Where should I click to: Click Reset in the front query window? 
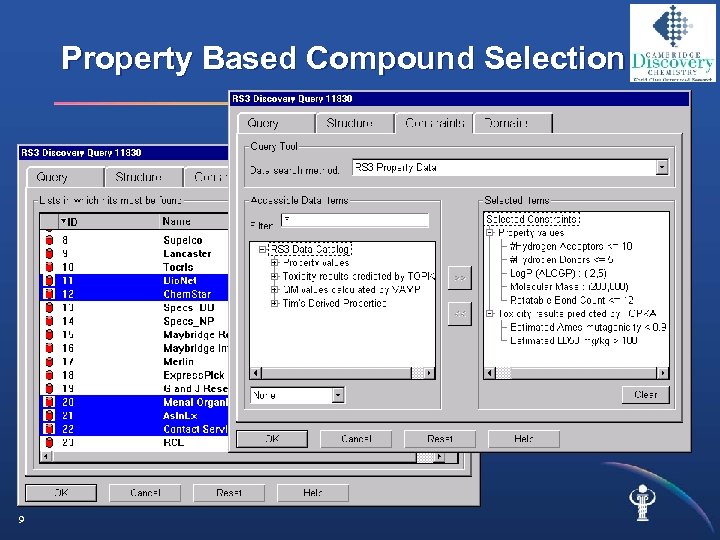440,439
